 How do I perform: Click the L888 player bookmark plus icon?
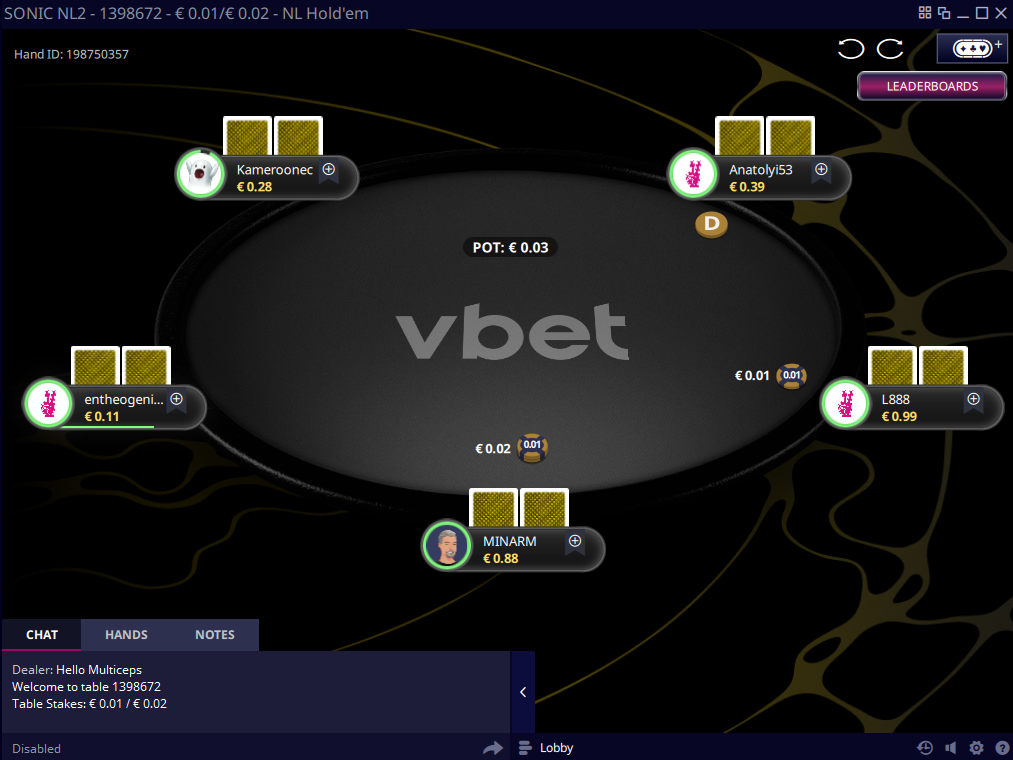(x=974, y=401)
